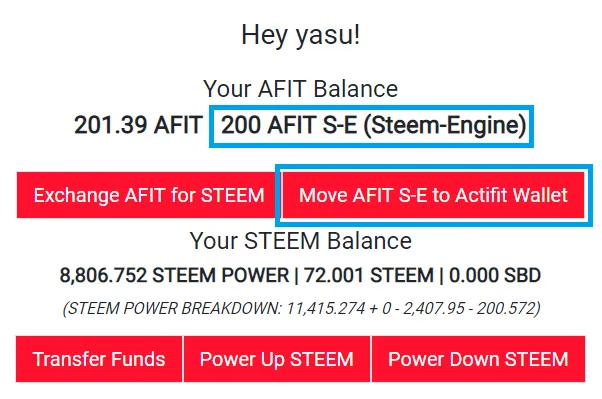The width and height of the screenshot is (602, 399).
Task: Click the 'Hey' greeting word
Action: 264,35
